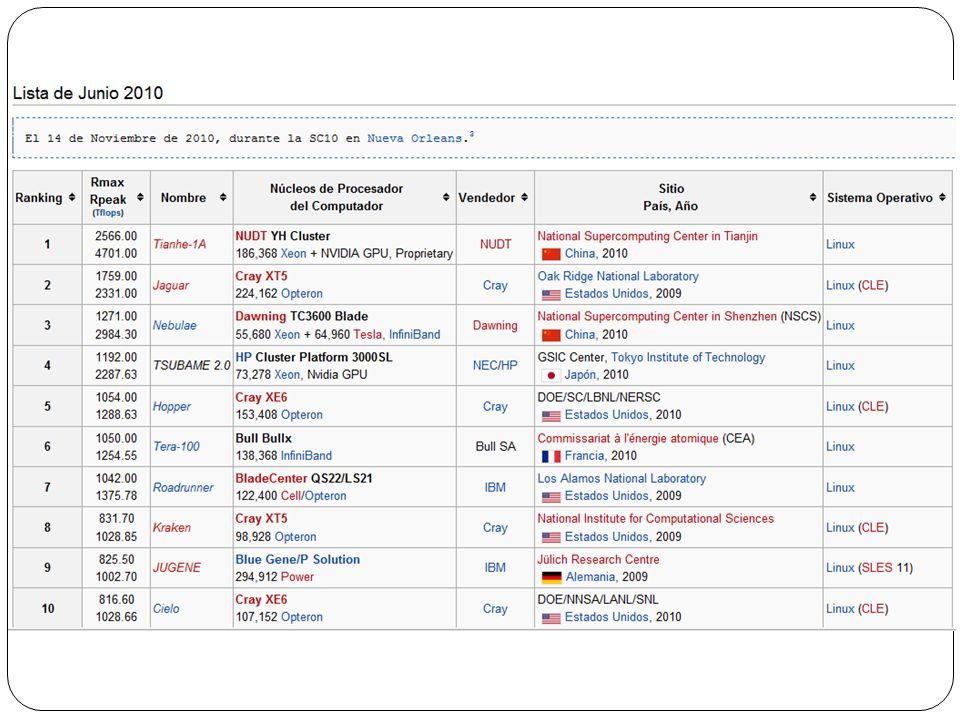The height and width of the screenshot is (720, 960).
Task: Open the Cielo name link
Action: 166,609
